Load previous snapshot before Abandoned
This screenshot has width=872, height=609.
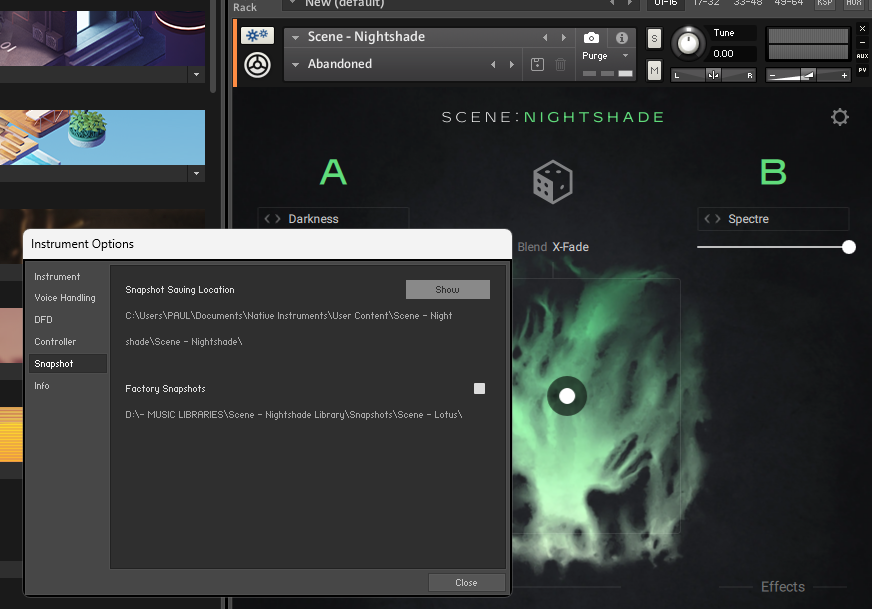(x=493, y=65)
